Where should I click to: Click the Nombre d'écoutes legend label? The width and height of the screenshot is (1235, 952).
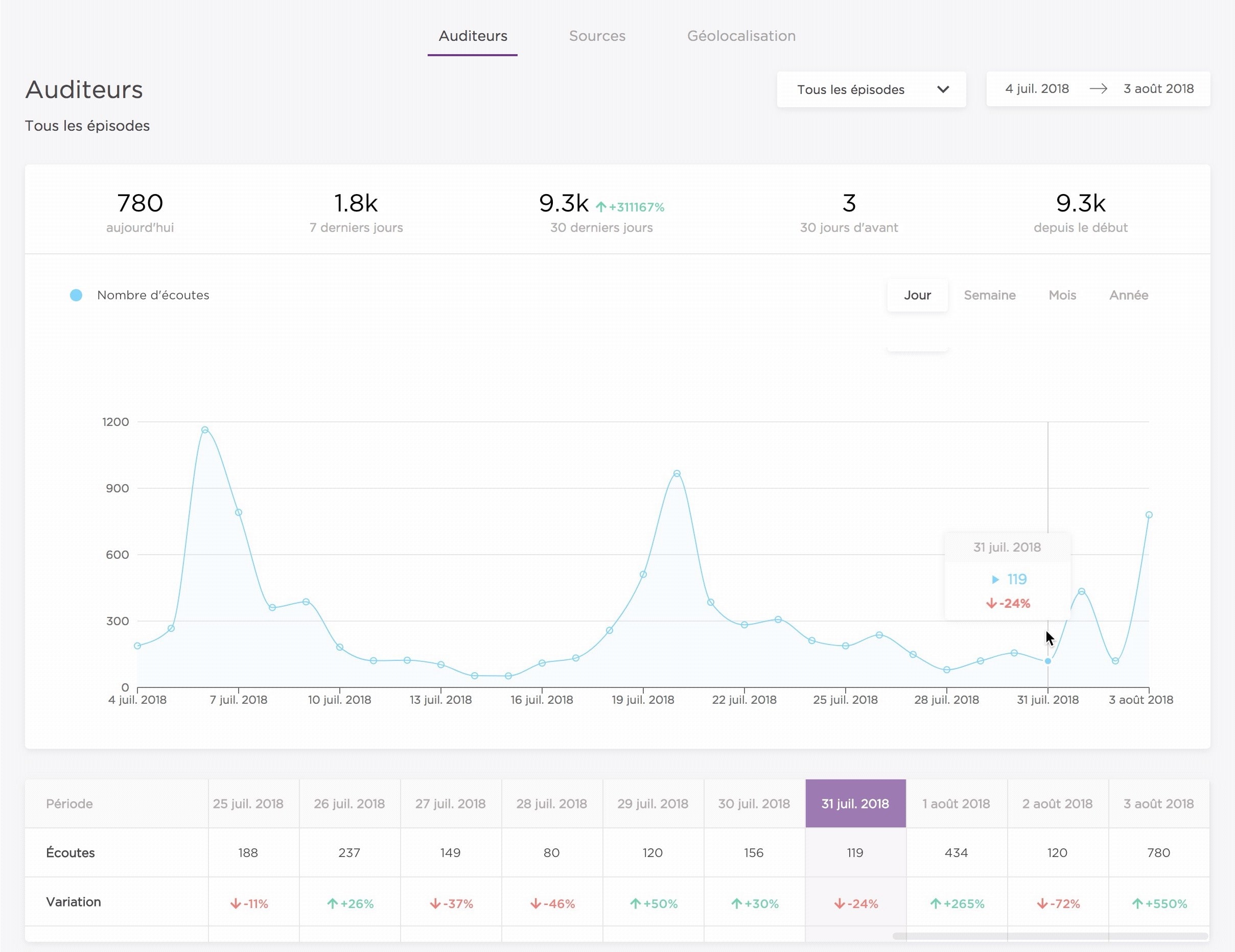[153, 295]
